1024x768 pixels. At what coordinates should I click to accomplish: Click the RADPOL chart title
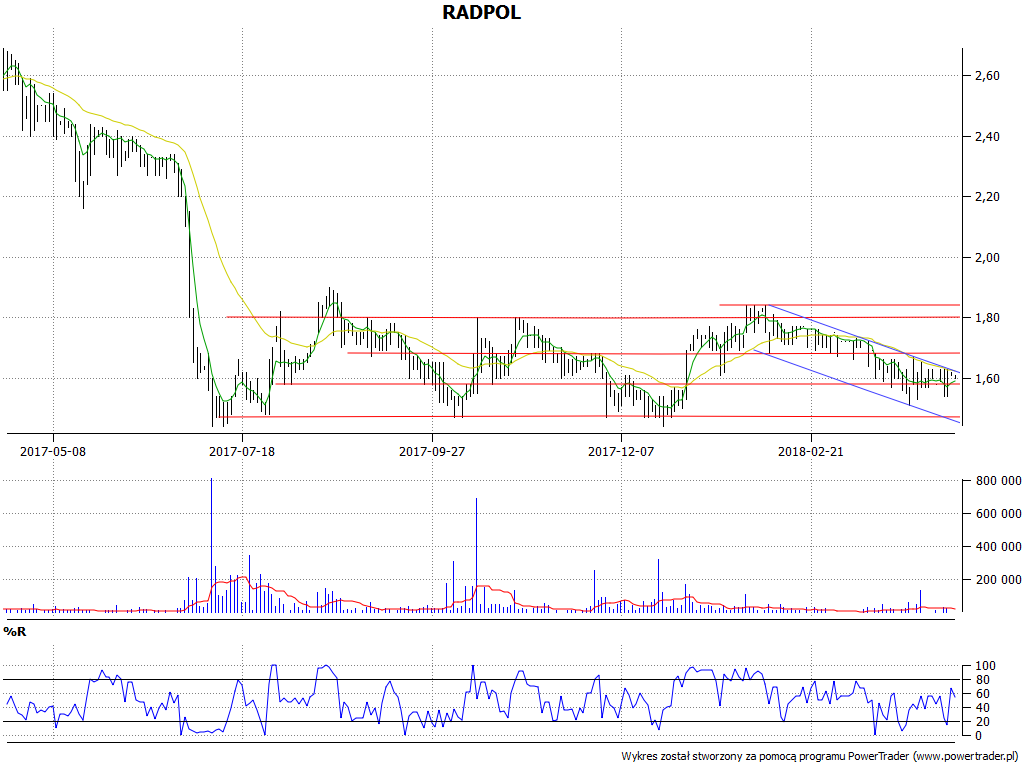(x=481, y=12)
